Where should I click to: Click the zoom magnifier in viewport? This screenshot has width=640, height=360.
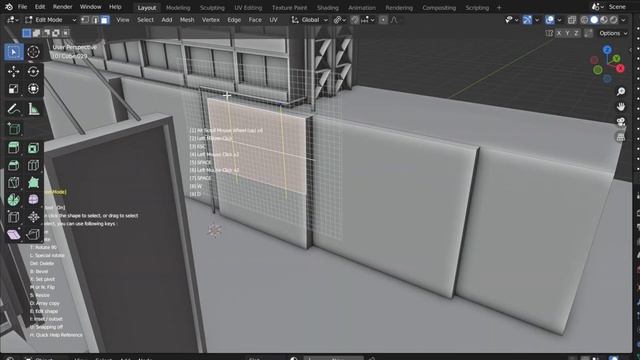click(x=621, y=91)
